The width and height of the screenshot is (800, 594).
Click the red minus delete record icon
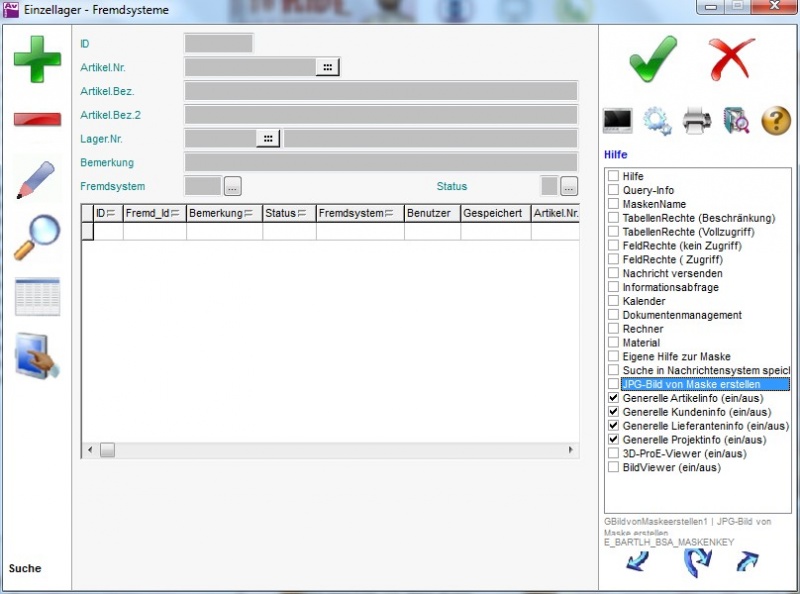(37, 120)
